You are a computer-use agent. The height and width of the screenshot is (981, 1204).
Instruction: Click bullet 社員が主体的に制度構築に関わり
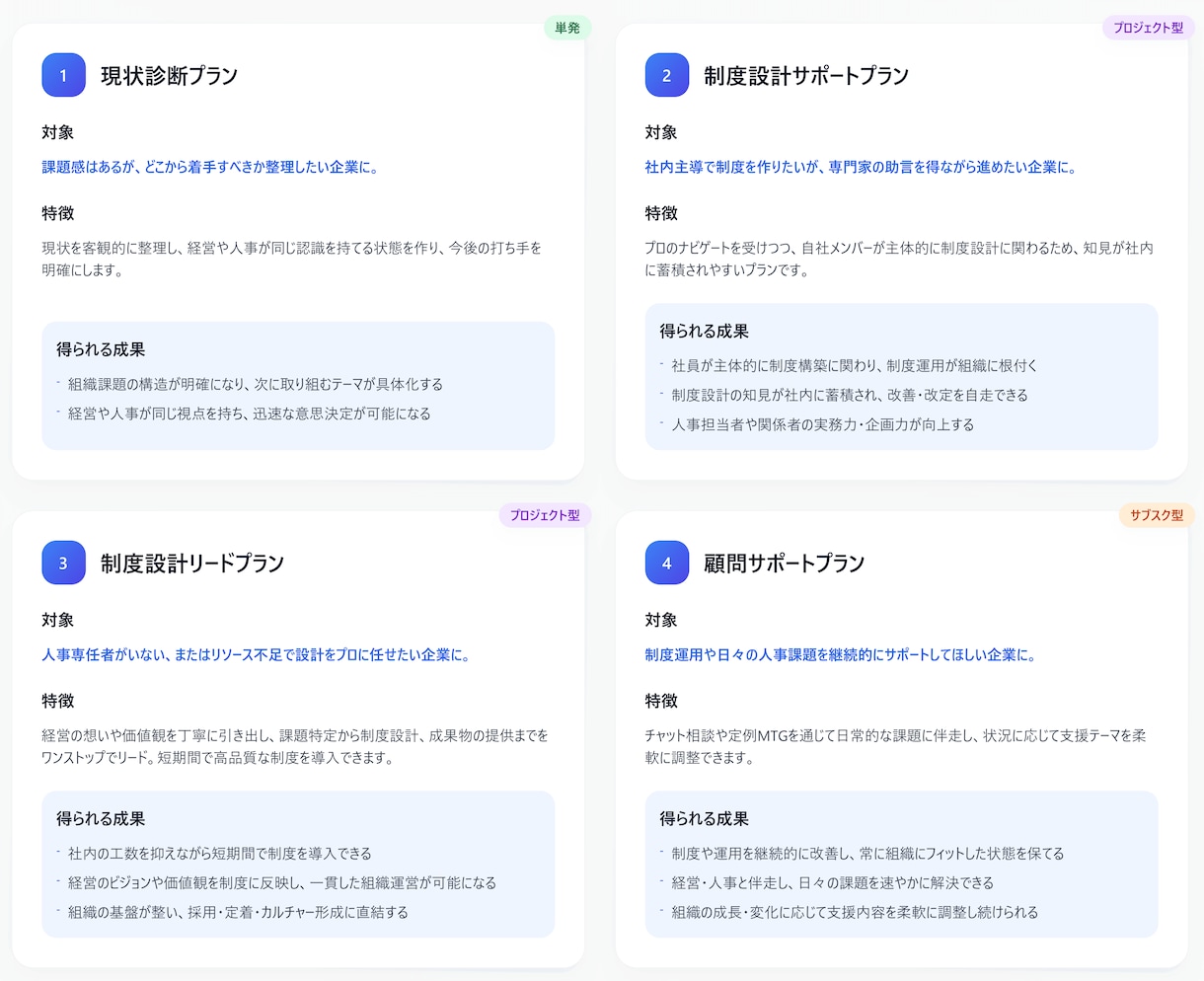pyautogui.click(x=855, y=366)
